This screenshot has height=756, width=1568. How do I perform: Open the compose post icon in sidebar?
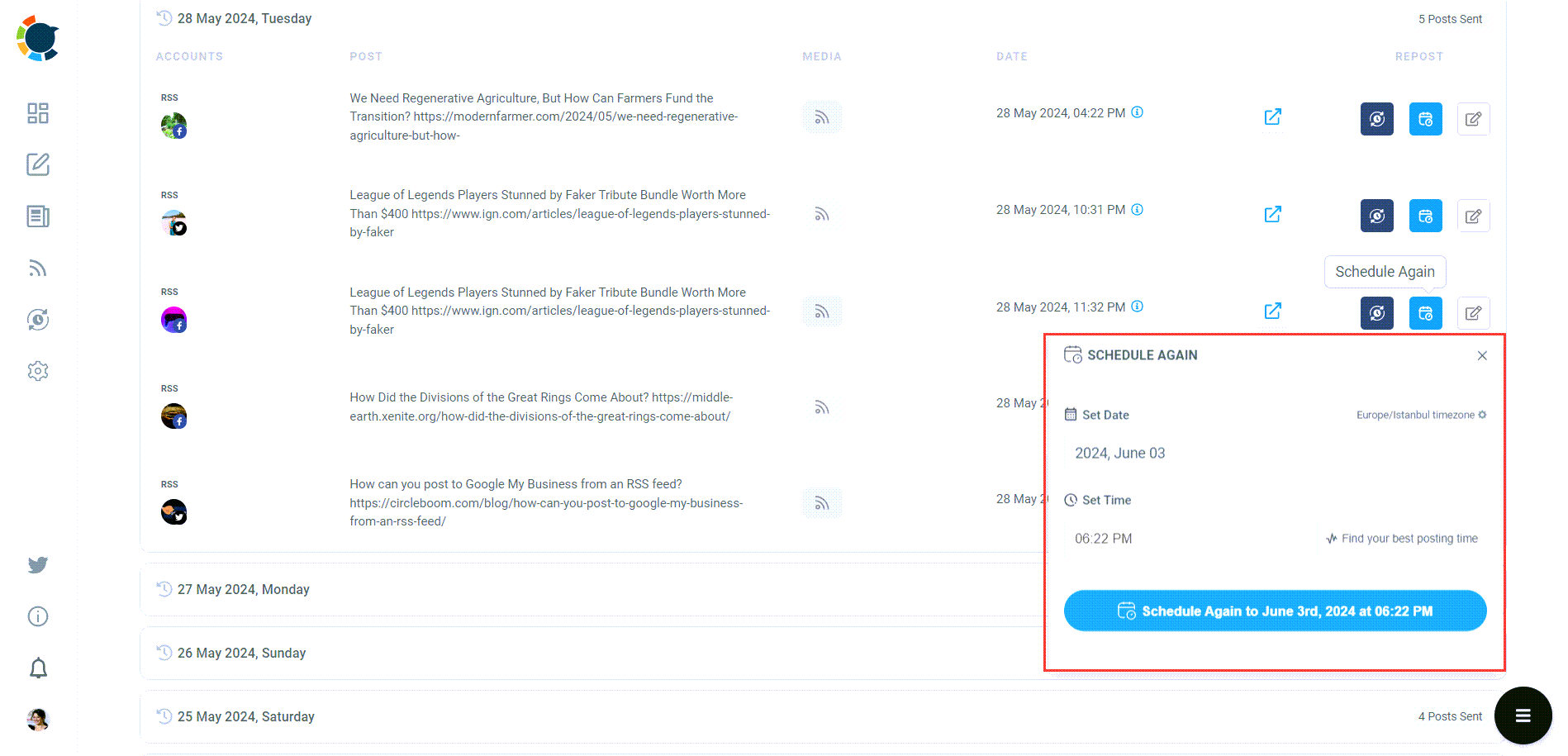click(x=38, y=164)
